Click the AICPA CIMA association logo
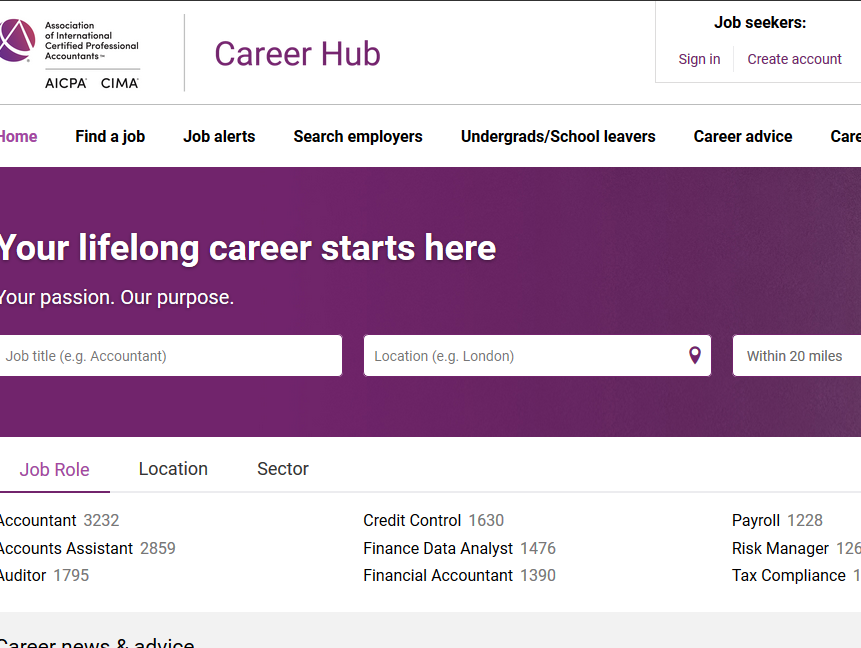This screenshot has width=861, height=648. point(70,53)
